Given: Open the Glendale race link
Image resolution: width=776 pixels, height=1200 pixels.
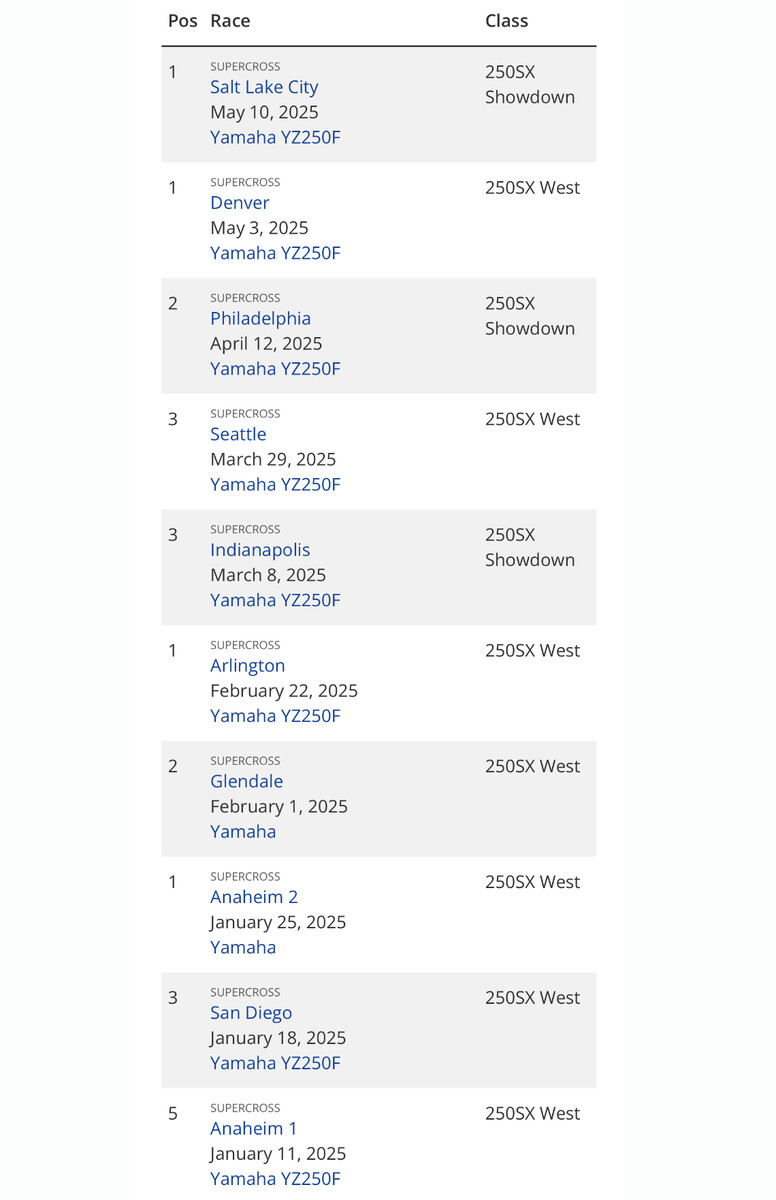Looking at the screenshot, I should (x=246, y=781).
